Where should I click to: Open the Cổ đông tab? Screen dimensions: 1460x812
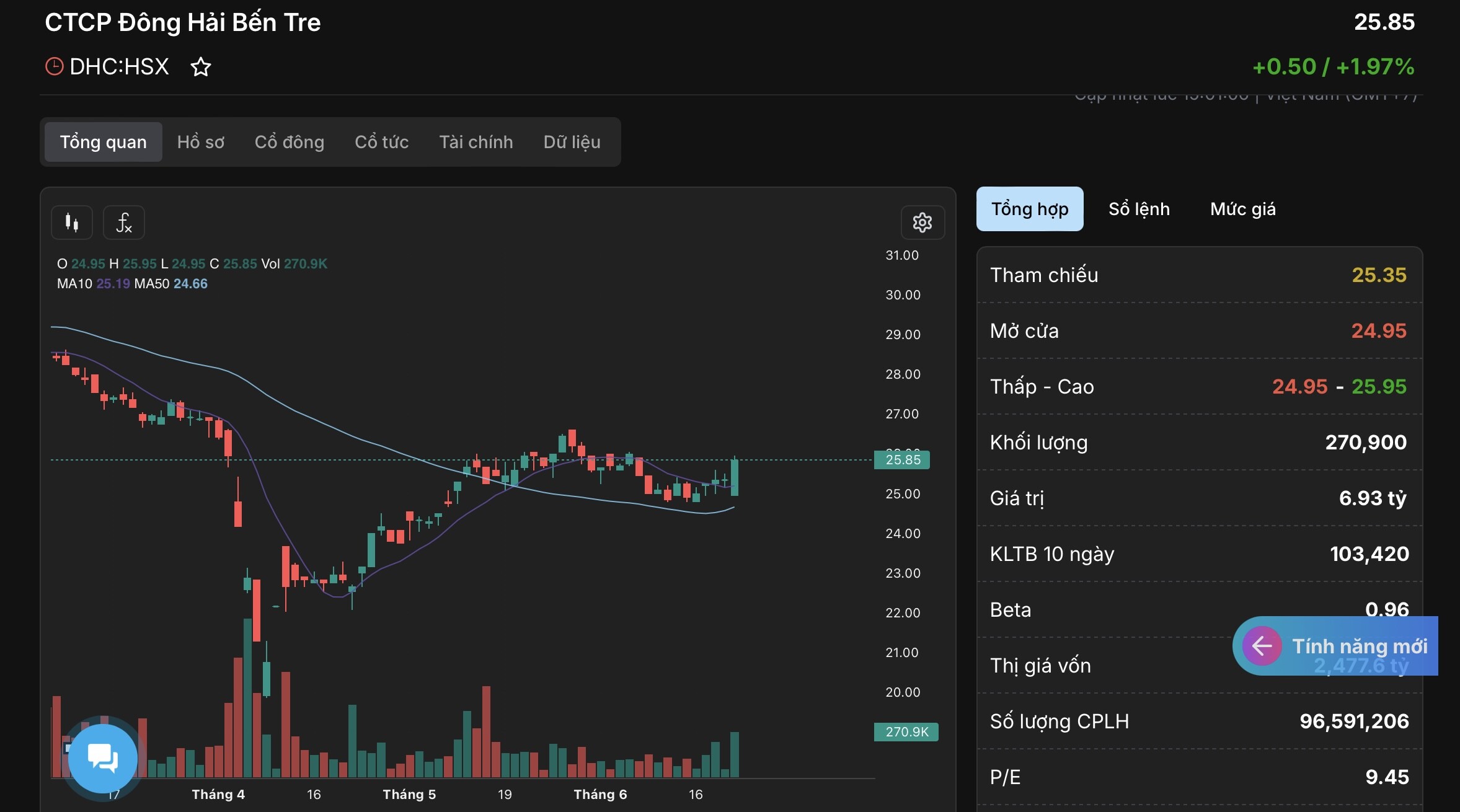click(x=289, y=142)
